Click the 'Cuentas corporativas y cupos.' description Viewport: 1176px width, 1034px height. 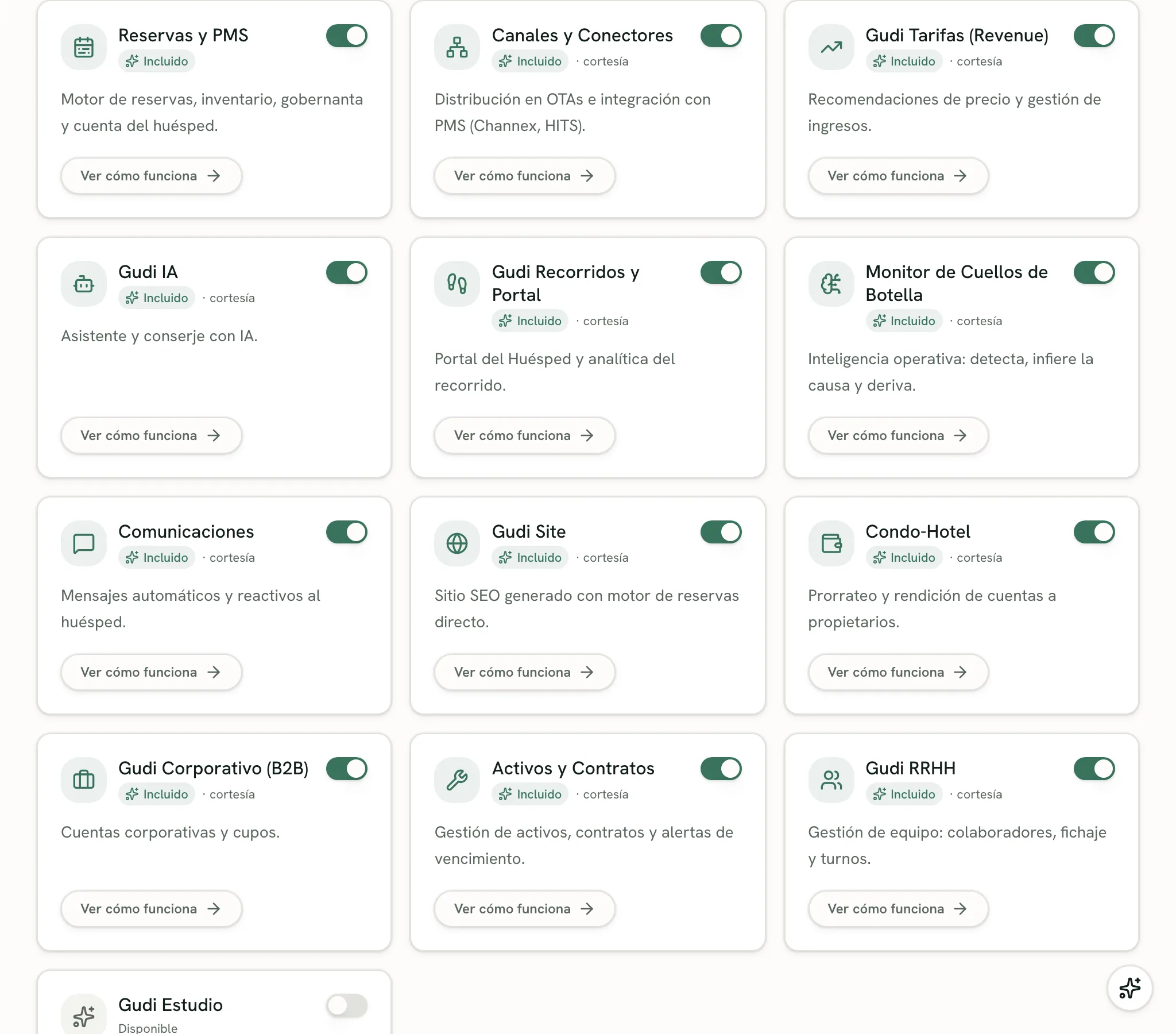171,832
